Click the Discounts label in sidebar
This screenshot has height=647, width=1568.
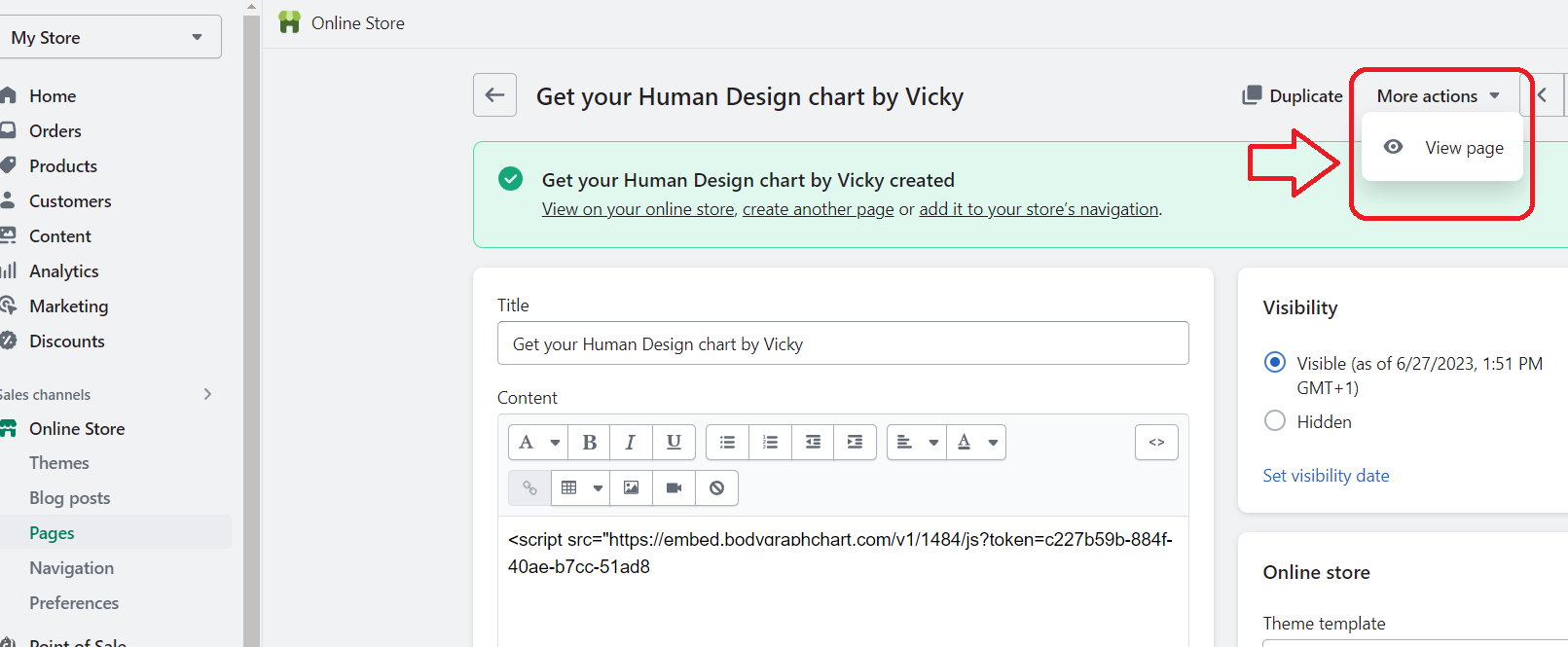[x=67, y=341]
